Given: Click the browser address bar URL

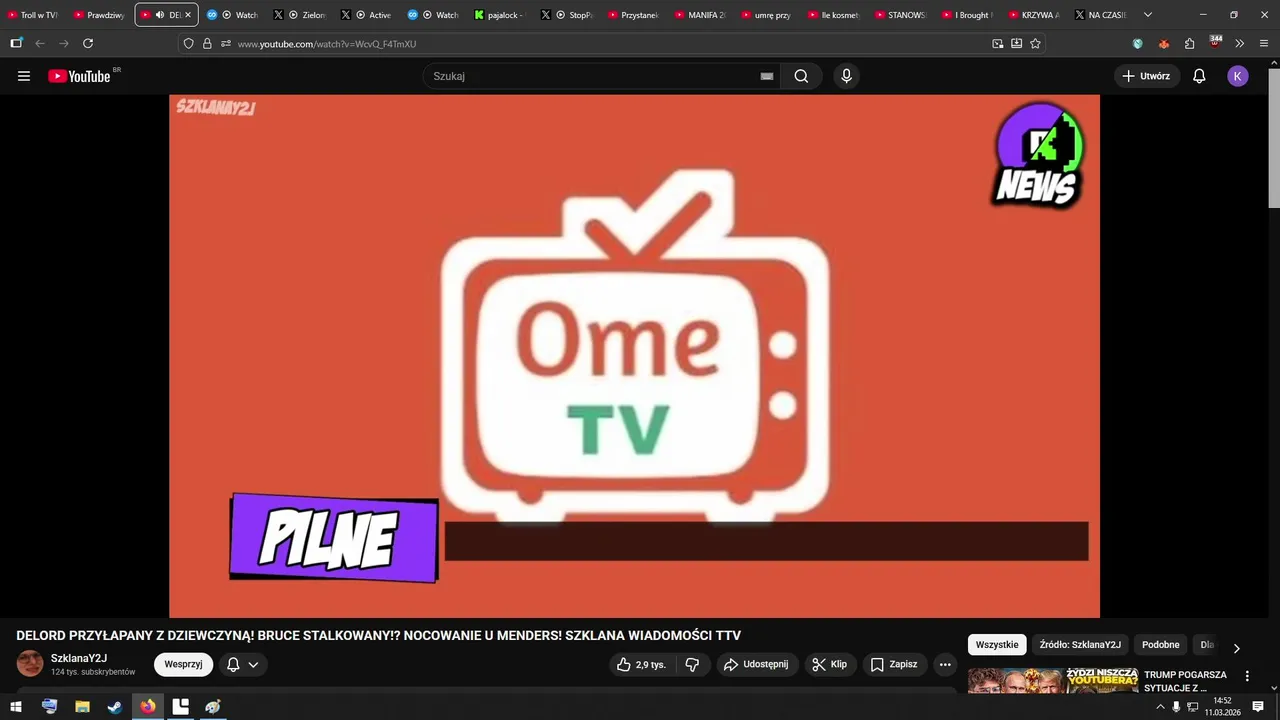Looking at the screenshot, I should tap(326, 44).
